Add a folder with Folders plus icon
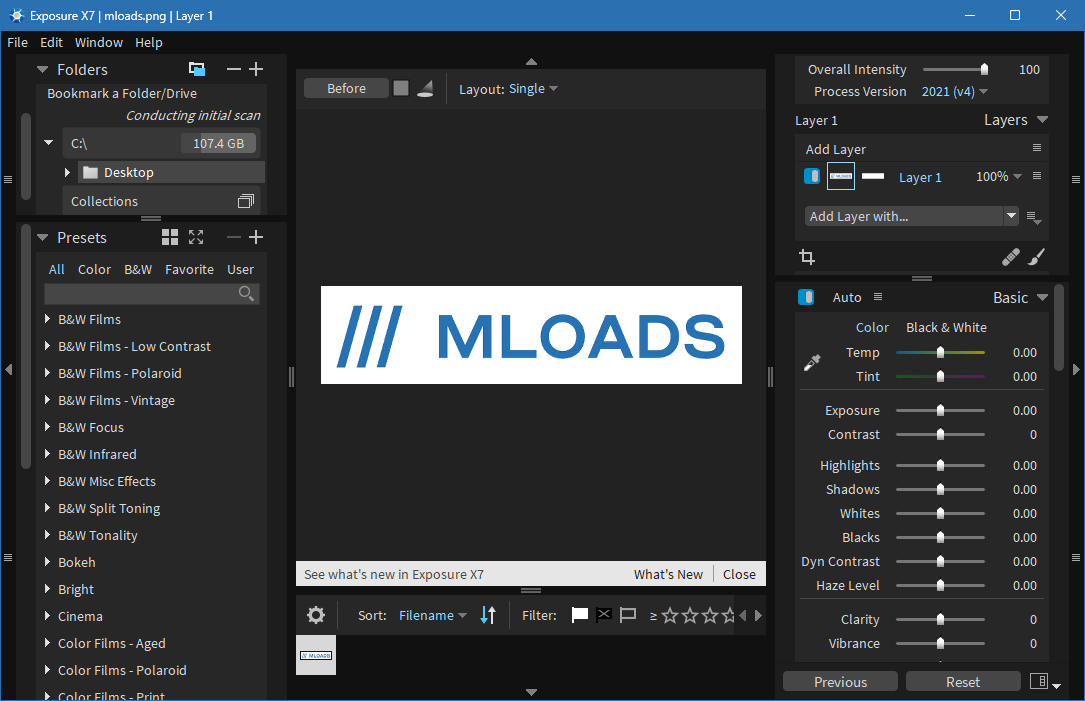Screen dimensions: 1085x701 pyautogui.click(x=256, y=69)
